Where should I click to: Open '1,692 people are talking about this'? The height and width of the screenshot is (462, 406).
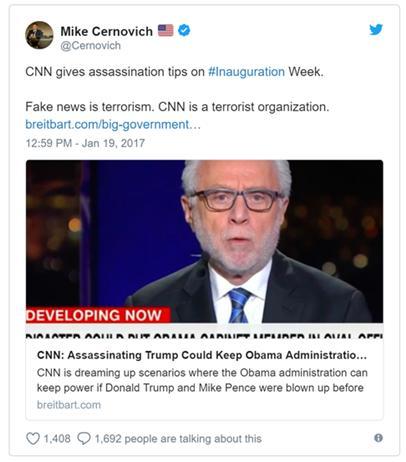[178, 439]
